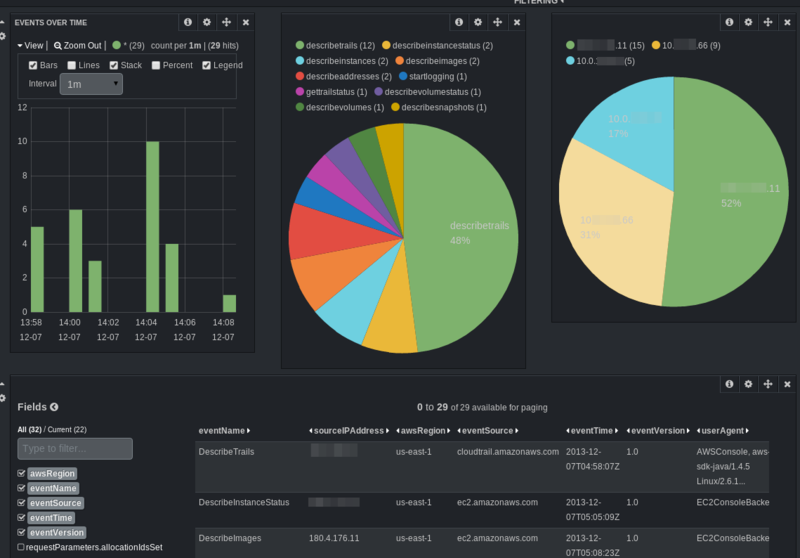The width and height of the screenshot is (800, 558).
Task: Sort by awsRegion column header
Action: click(423, 430)
